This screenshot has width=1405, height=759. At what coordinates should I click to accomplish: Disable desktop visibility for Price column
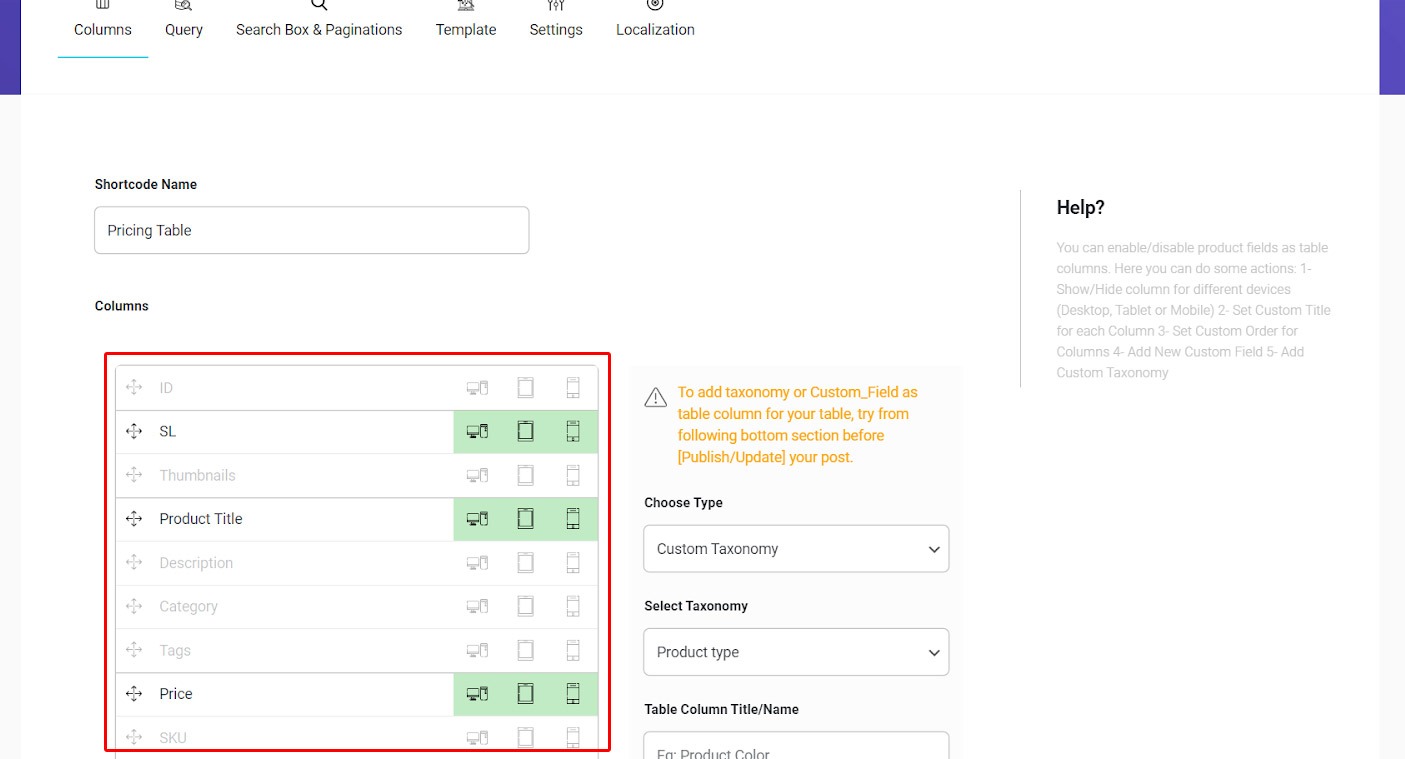click(477, 693)
